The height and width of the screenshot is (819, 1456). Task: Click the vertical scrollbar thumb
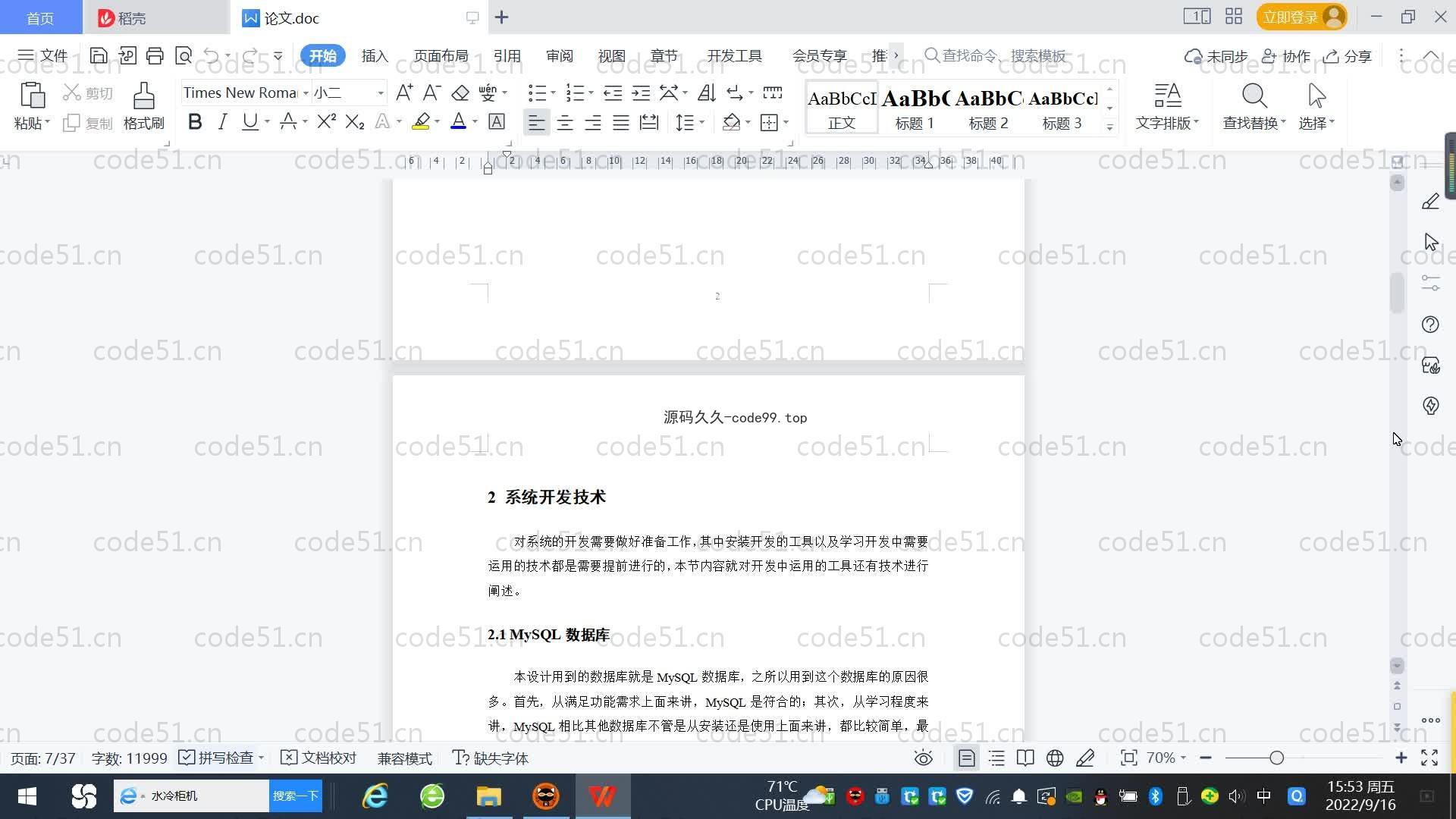[1397, 293]
